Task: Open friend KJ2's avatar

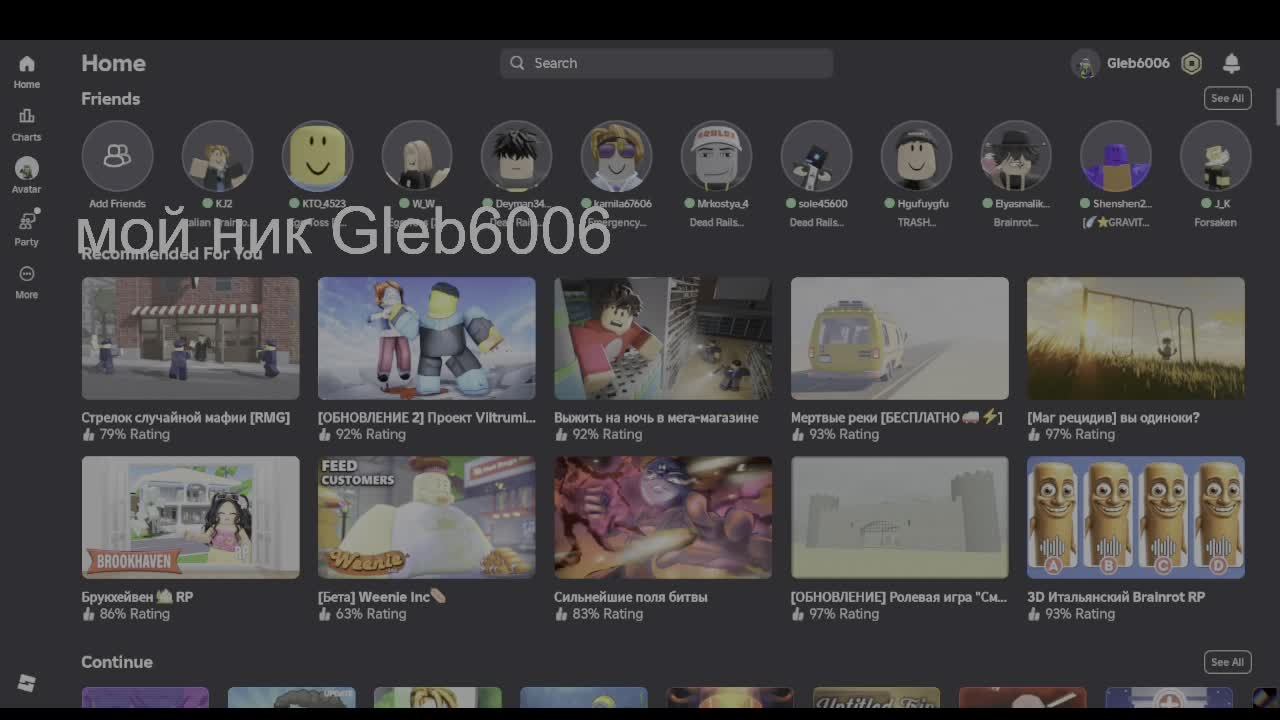Action: pos(217,156)
